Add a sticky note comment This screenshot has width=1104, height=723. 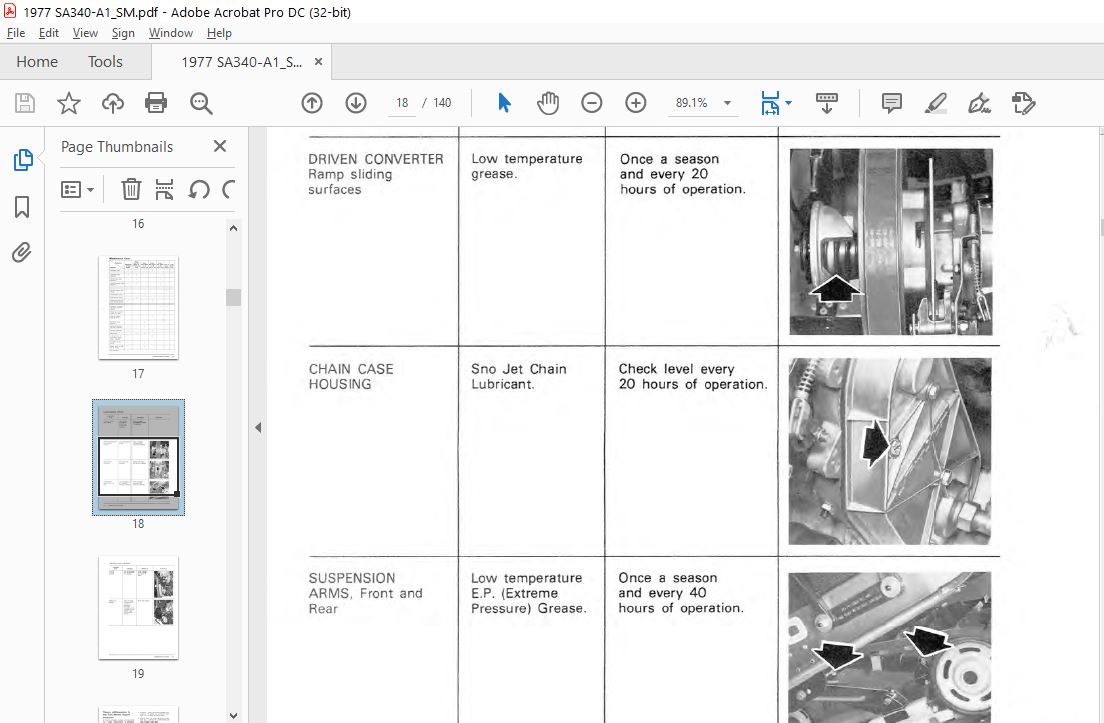(x=891, y=103)
